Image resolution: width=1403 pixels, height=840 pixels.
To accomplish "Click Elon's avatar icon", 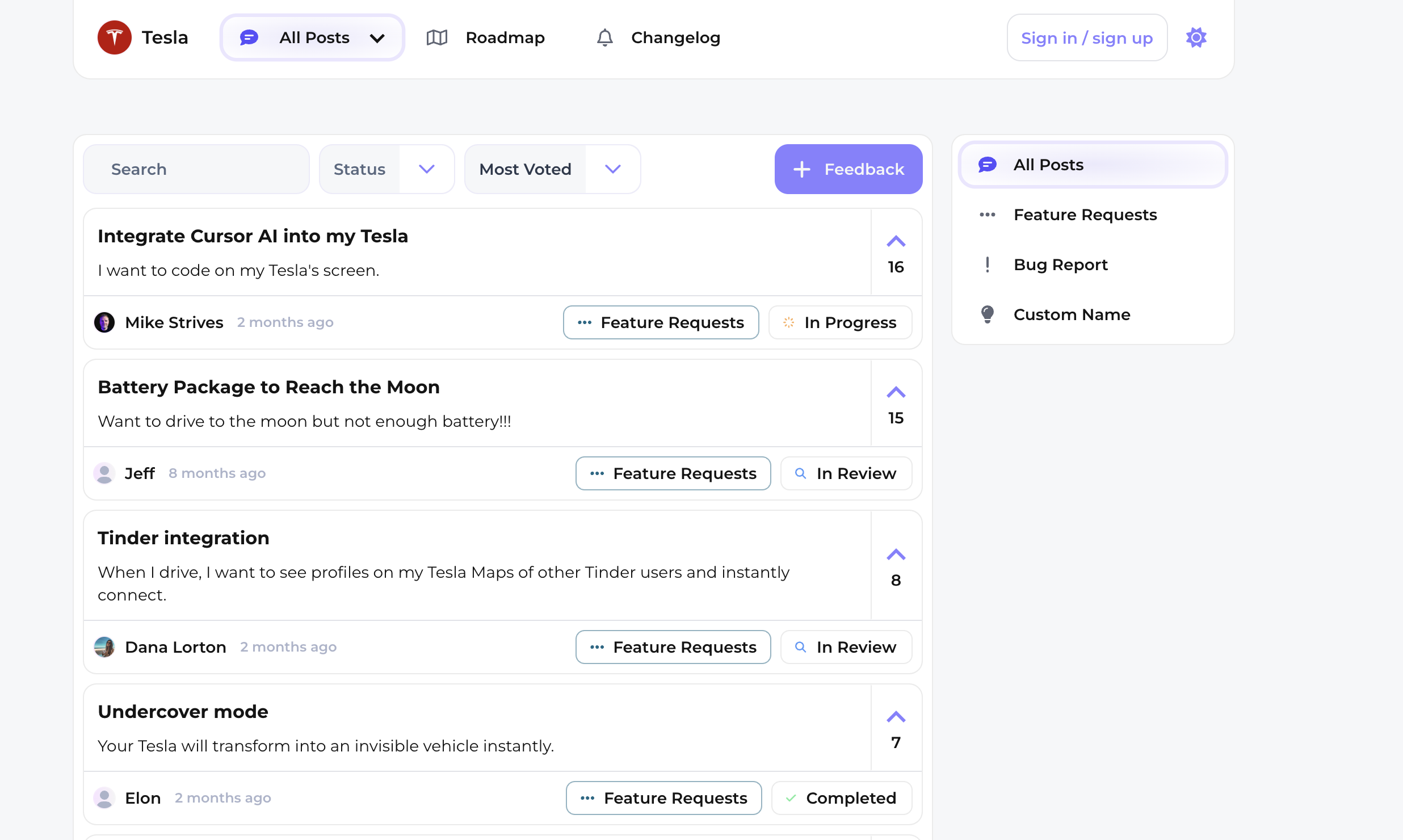I will (104, 798).
